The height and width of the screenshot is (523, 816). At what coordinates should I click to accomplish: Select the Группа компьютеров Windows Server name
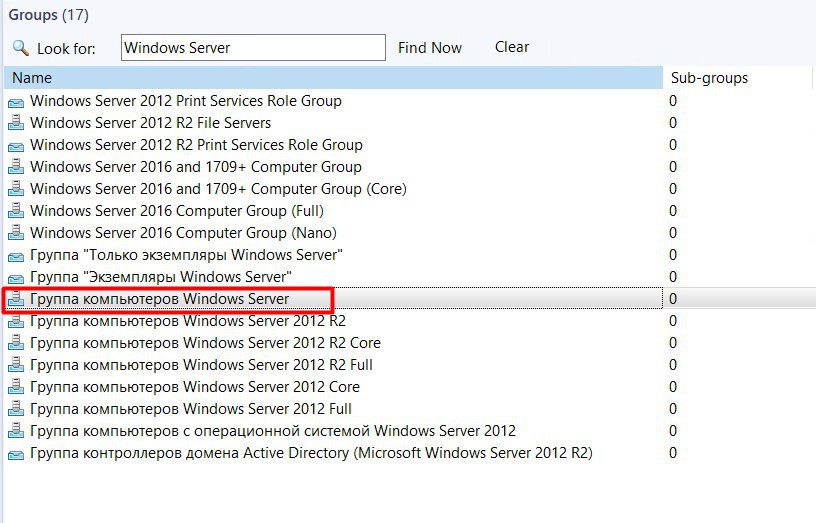(159, 299)
